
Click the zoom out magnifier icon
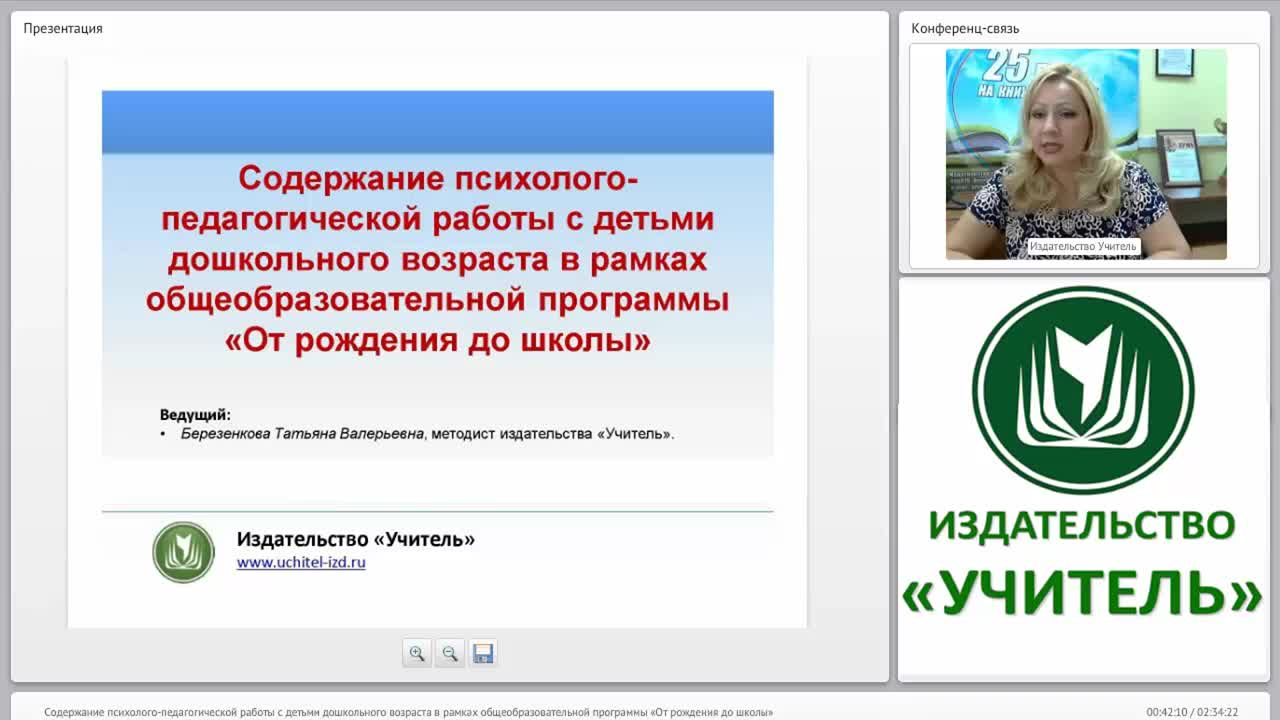click(x=450, y=653)
